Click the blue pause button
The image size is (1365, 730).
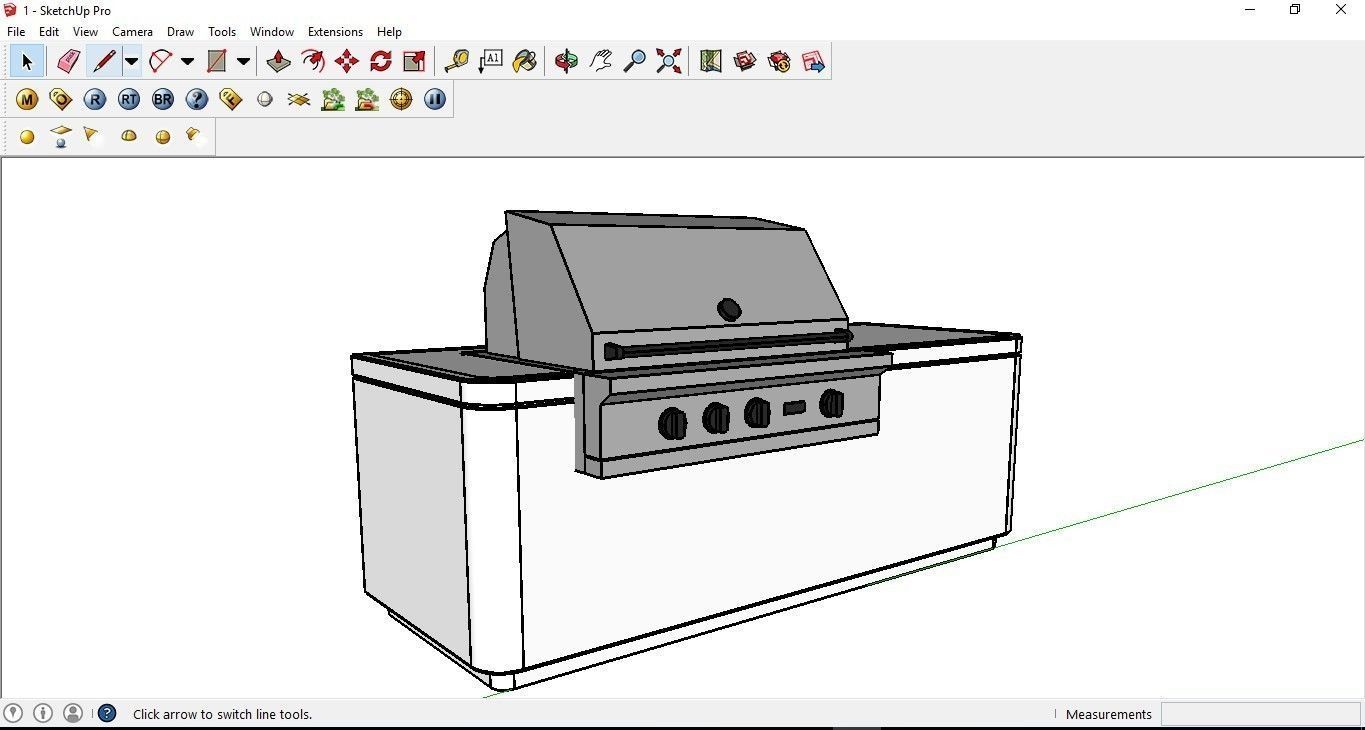click(x=435, y=99)
